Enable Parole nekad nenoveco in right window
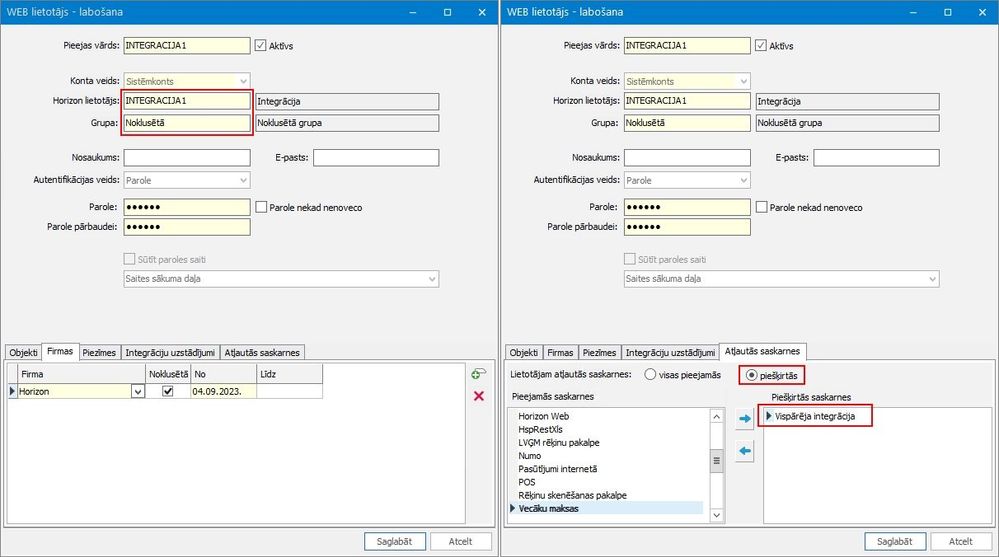 [761, 207]
